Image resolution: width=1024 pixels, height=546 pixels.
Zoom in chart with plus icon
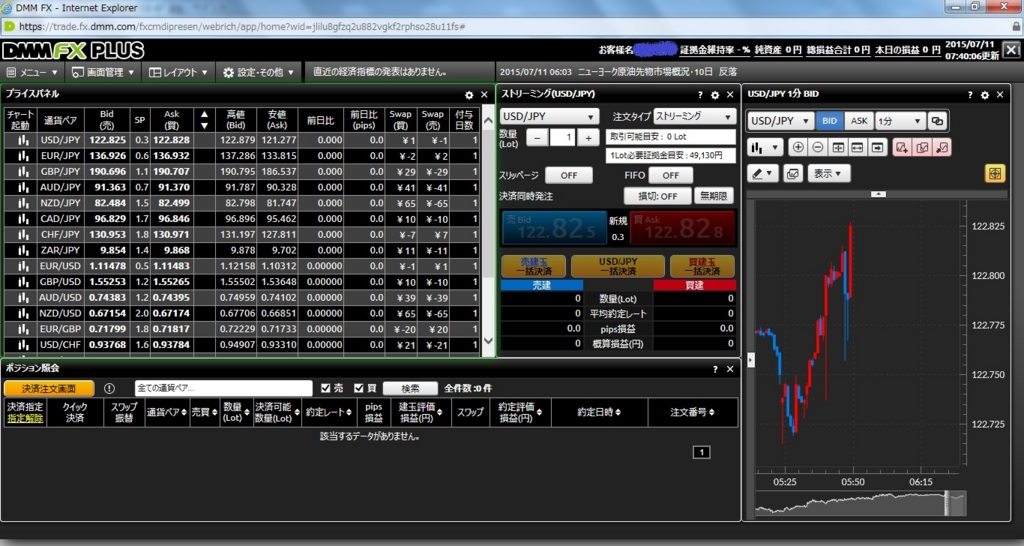pos(798,148)
